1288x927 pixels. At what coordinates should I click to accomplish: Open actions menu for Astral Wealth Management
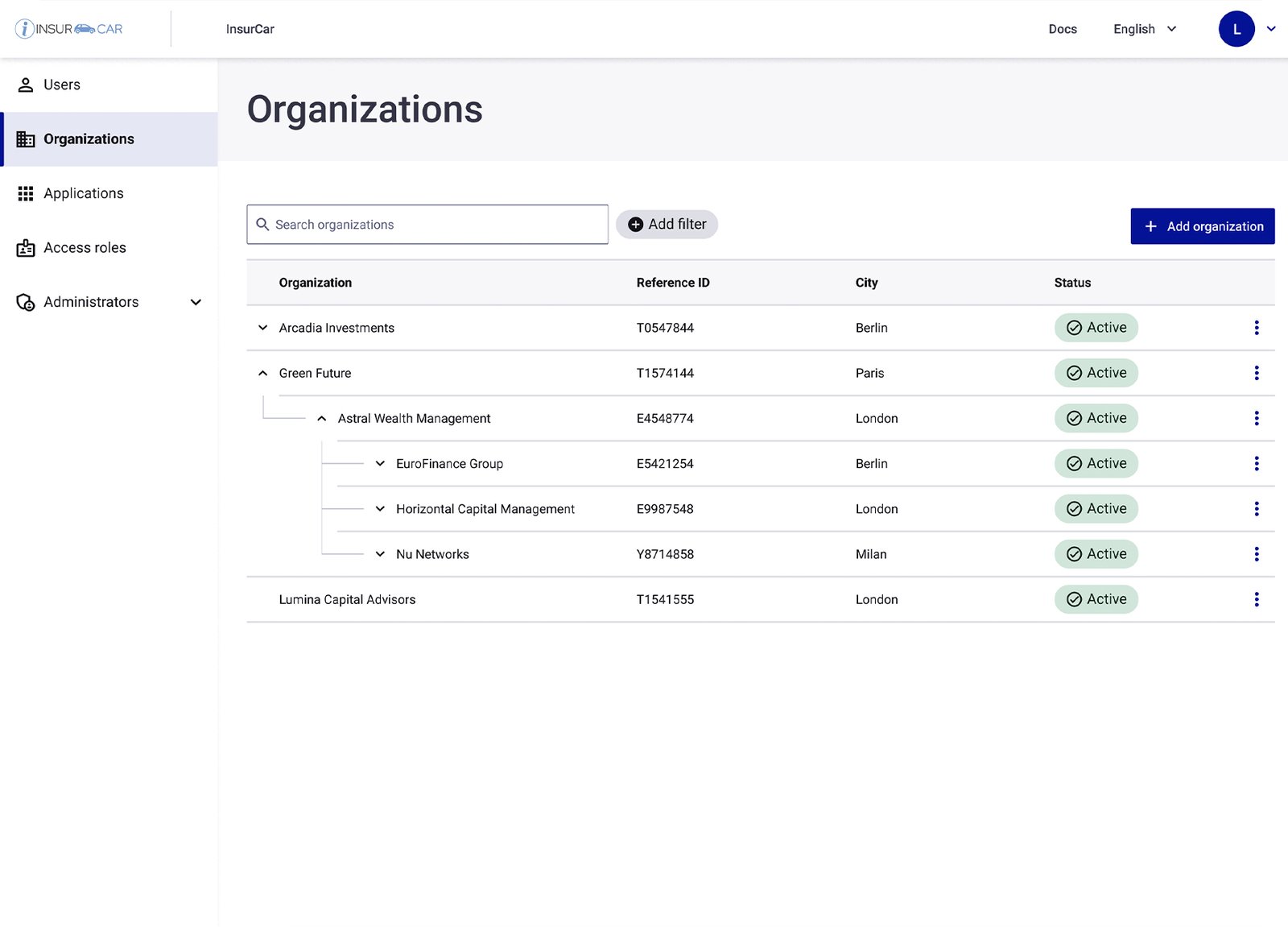(x=1256, y=418)
